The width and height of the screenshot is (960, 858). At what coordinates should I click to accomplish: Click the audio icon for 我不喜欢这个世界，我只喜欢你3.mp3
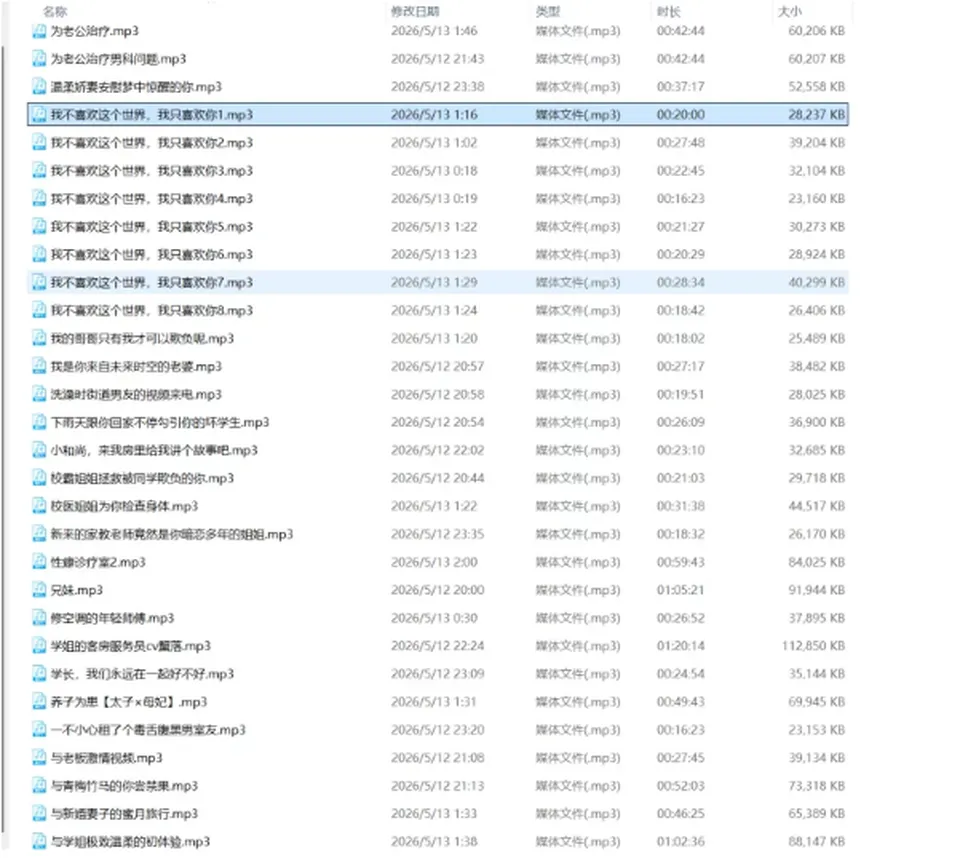click(x=39, y=170)
